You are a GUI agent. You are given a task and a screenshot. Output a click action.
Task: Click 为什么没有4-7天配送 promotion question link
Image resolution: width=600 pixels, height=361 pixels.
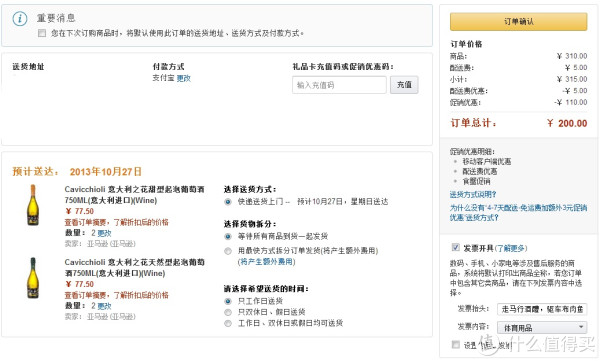(x=518, y=213)
